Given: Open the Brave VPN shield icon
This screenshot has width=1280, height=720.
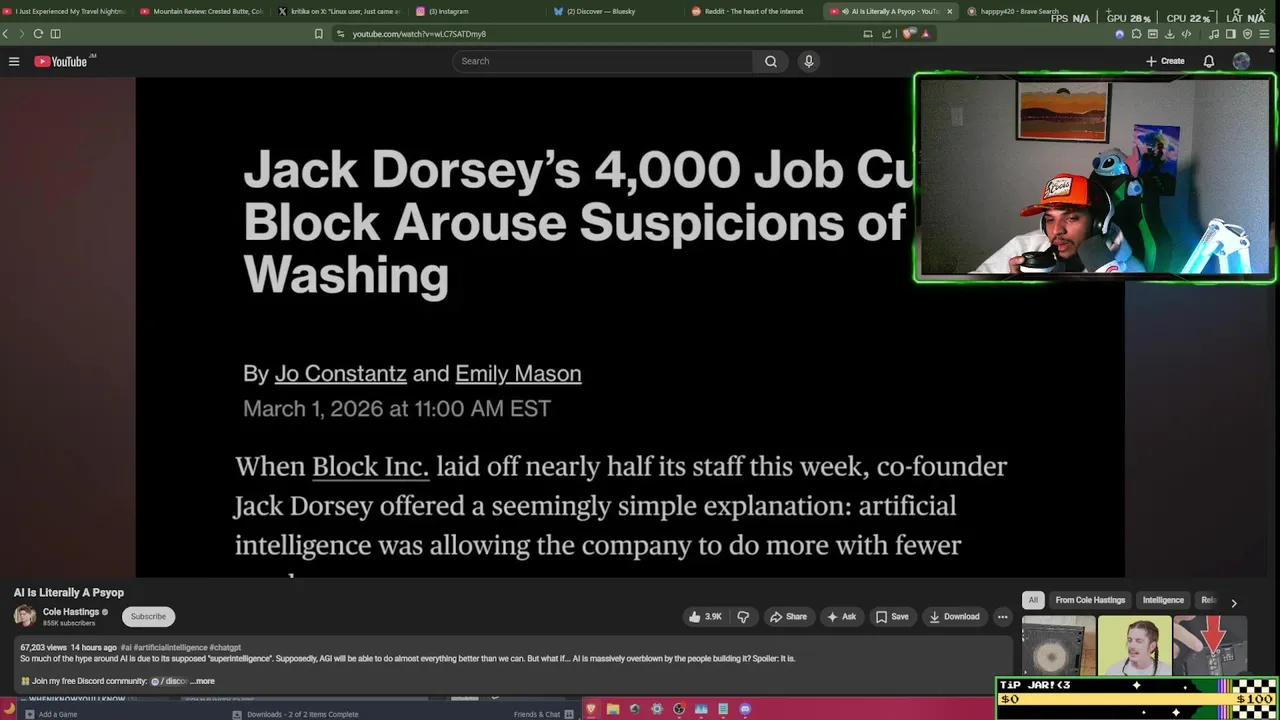Looking at the screenshot, I should [x=1247, y=33].
